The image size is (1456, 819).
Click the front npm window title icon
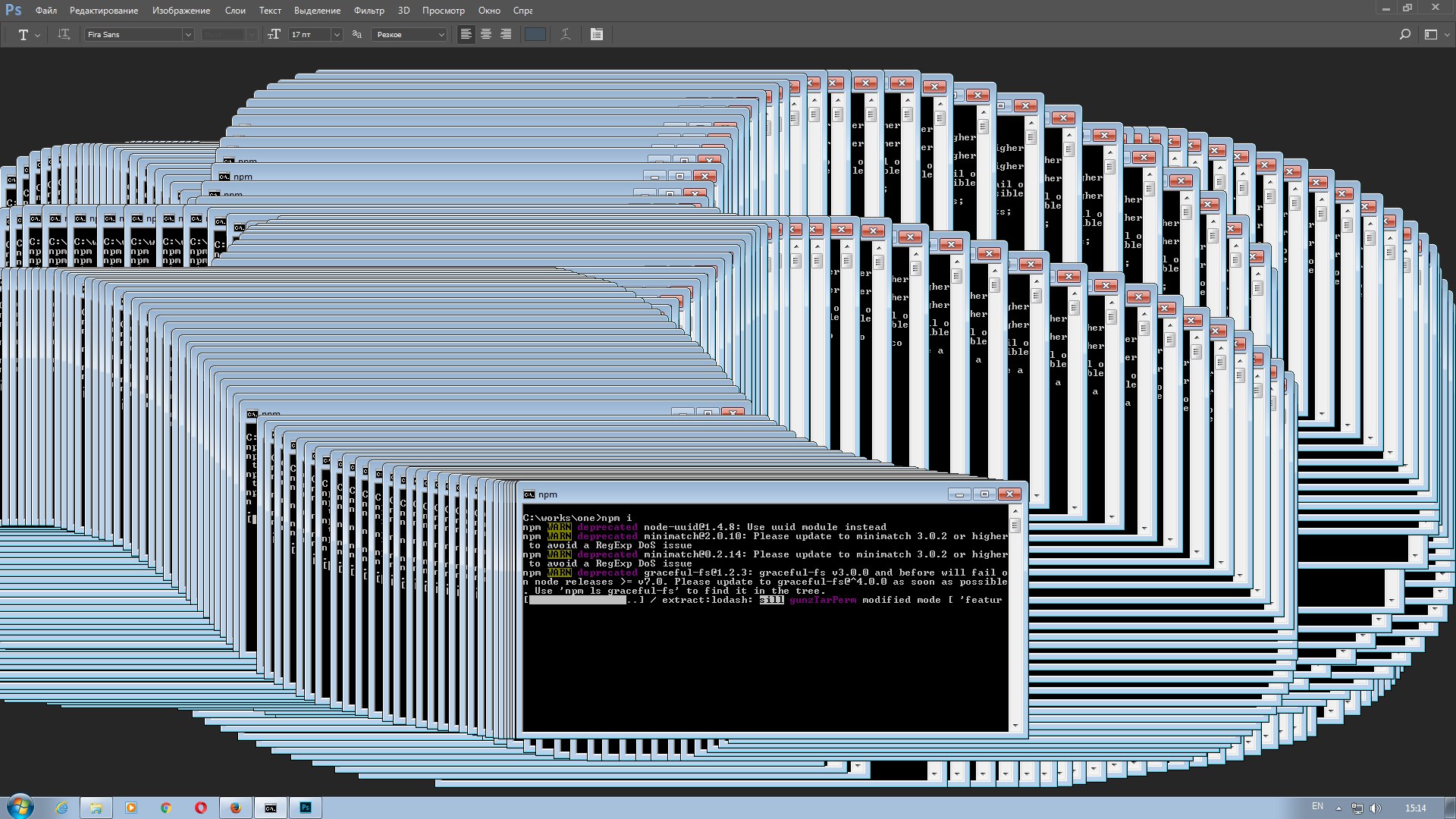coord(529,494)
